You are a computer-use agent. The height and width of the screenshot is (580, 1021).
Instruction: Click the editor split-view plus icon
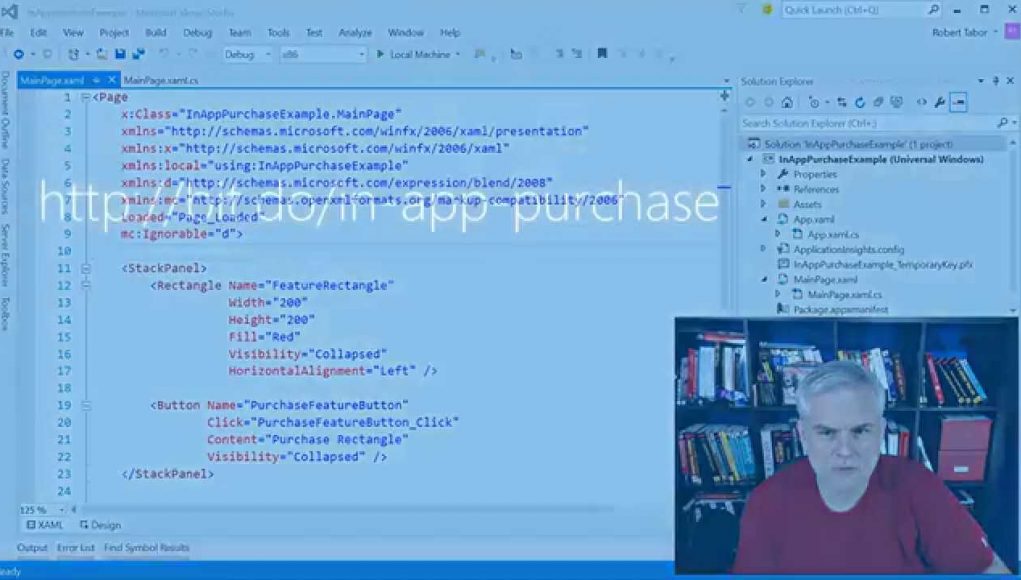coord(724,96)
